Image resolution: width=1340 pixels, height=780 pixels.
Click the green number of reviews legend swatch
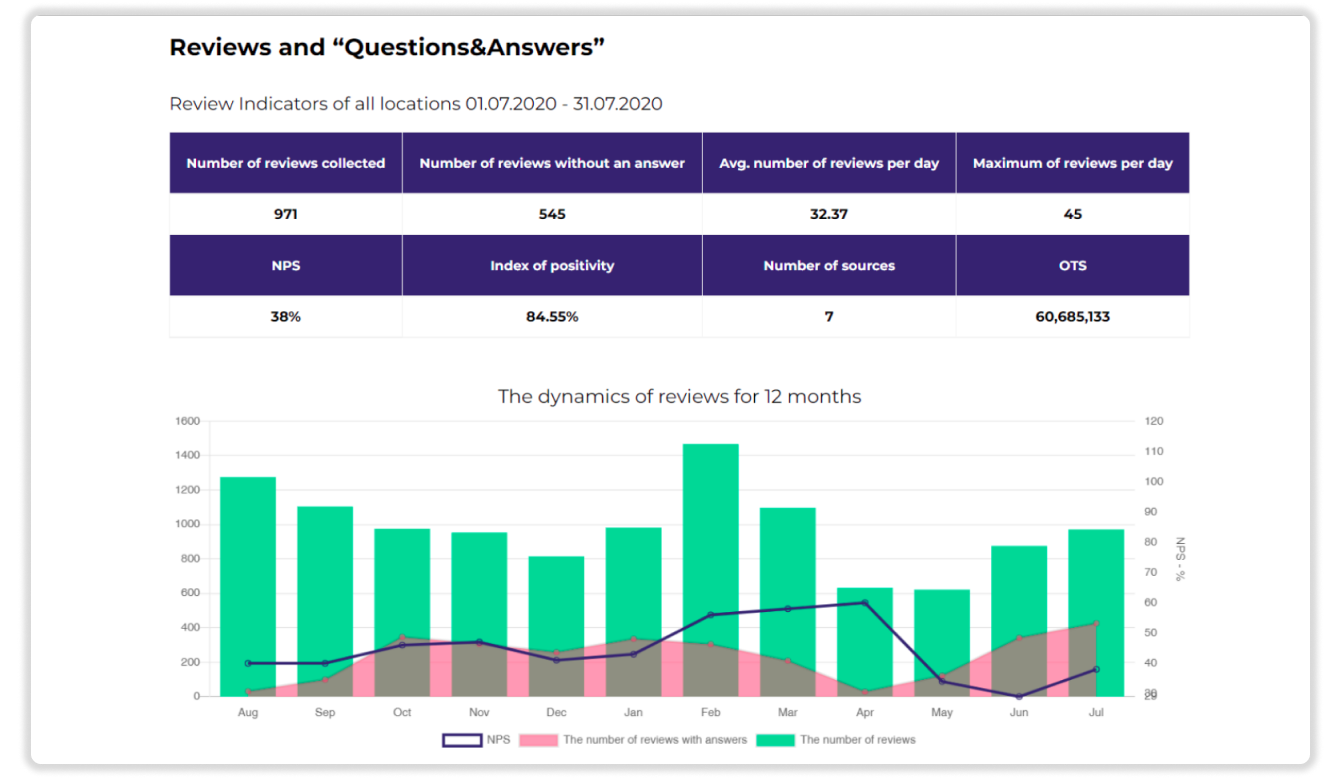pyautogui.click(x=774, y=740)
